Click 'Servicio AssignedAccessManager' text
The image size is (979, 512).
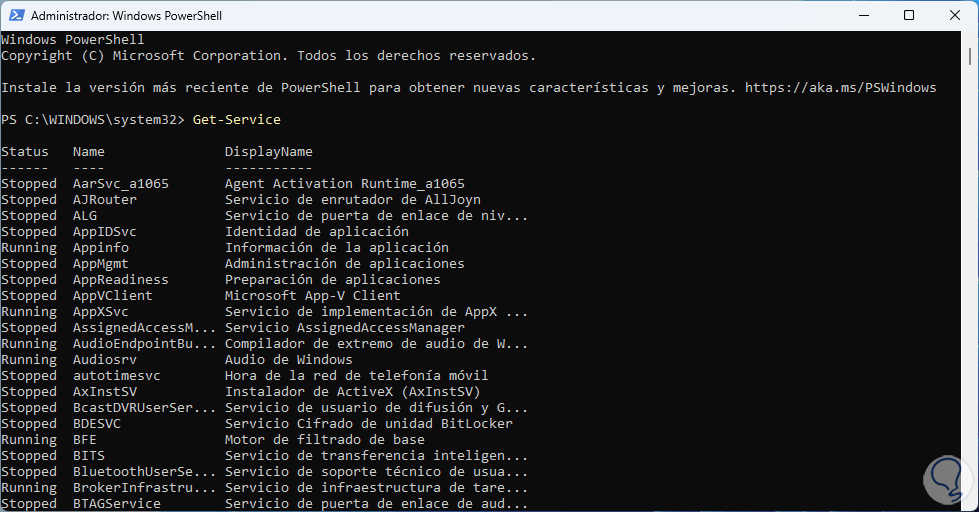tap(345, 328)
